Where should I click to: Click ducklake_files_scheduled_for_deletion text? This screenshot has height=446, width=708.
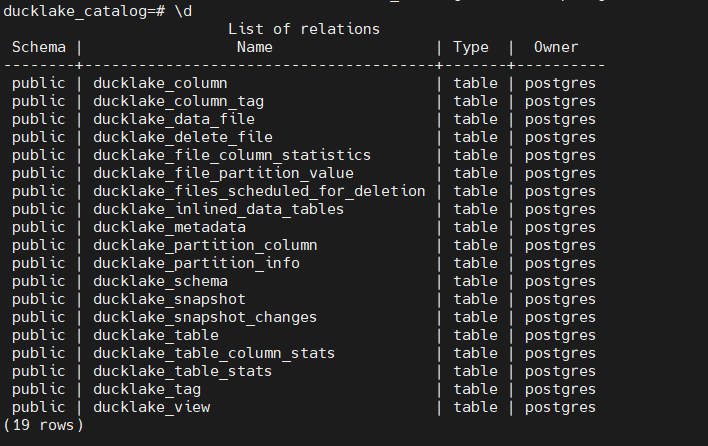258,191
